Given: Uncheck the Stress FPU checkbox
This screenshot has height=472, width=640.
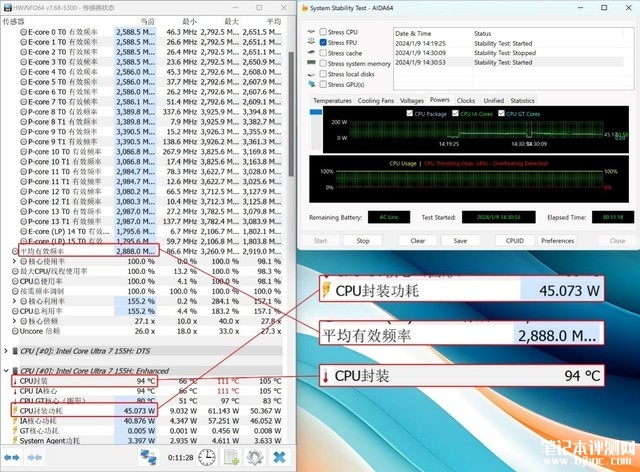Looking at the screenshot, I should click(x=323, y=42).
